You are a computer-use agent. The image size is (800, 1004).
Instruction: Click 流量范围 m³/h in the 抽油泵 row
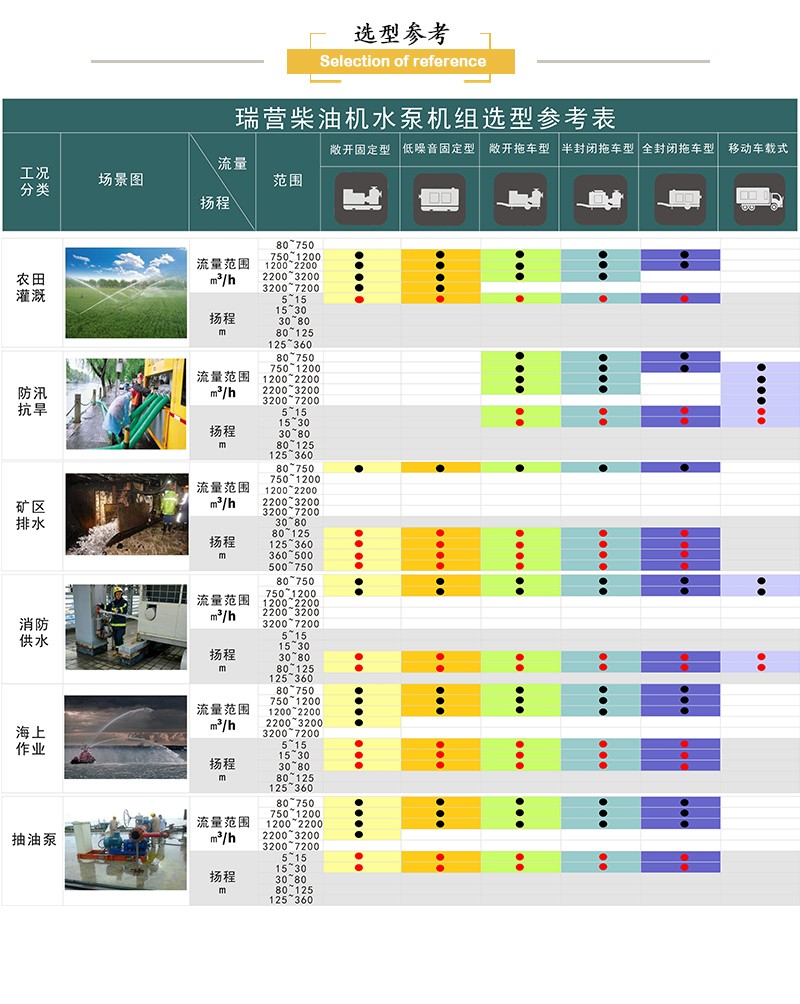(x=223, y=829)
